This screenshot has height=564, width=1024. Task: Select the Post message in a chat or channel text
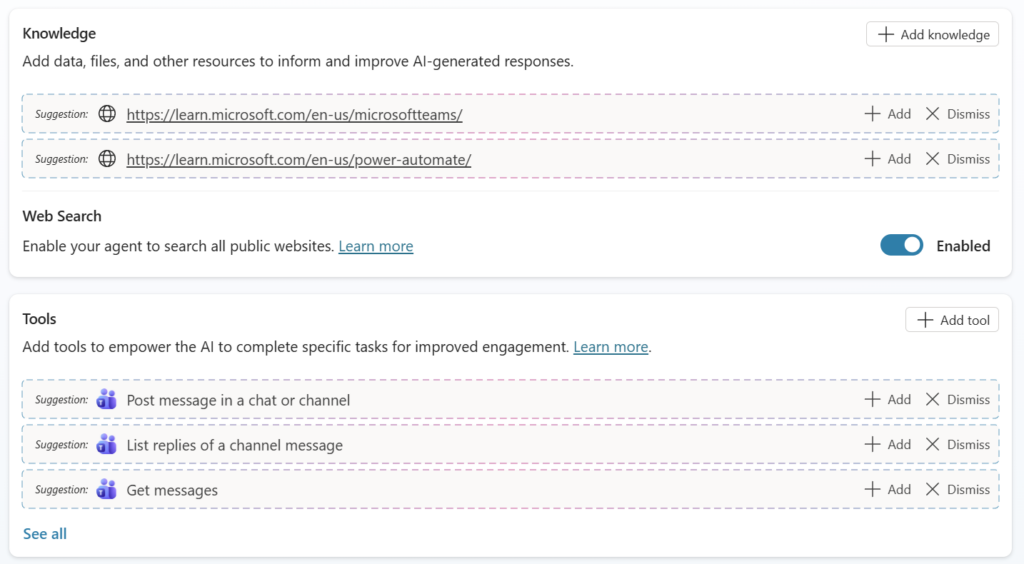[238, 400]
